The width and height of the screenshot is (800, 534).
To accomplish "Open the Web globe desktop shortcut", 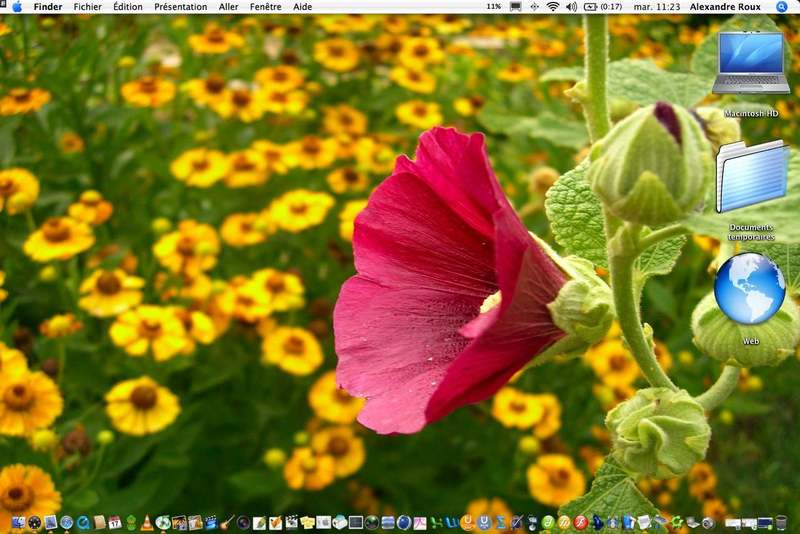I will pyautogui.click(x=750, y=290).
